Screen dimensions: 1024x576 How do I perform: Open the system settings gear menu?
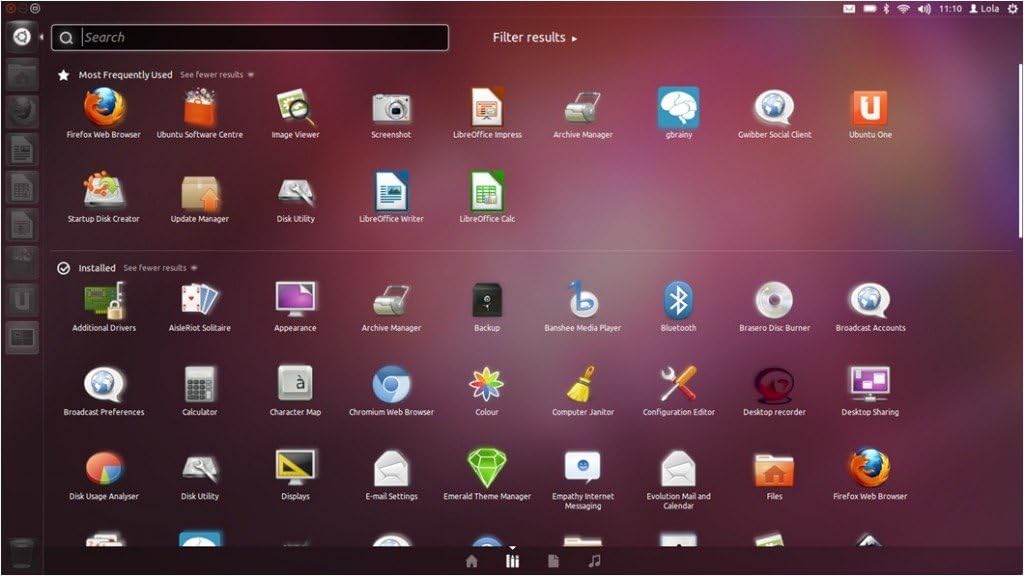click(x=1012, y=8)
